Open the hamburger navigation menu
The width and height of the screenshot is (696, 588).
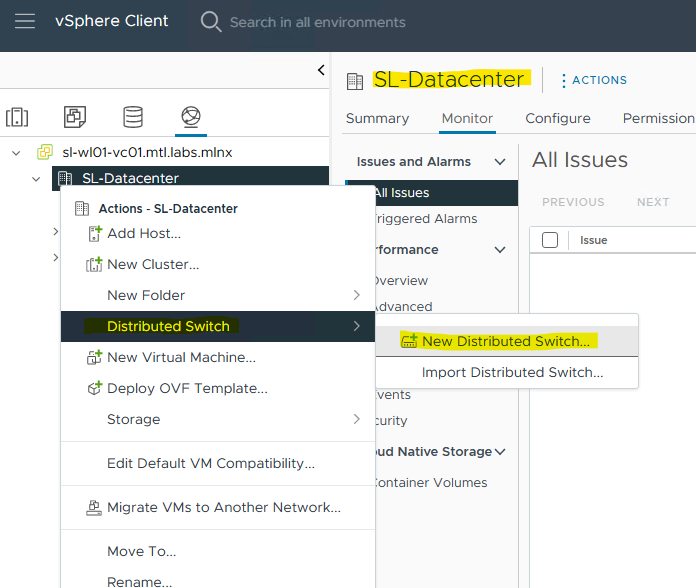(25, 21)
